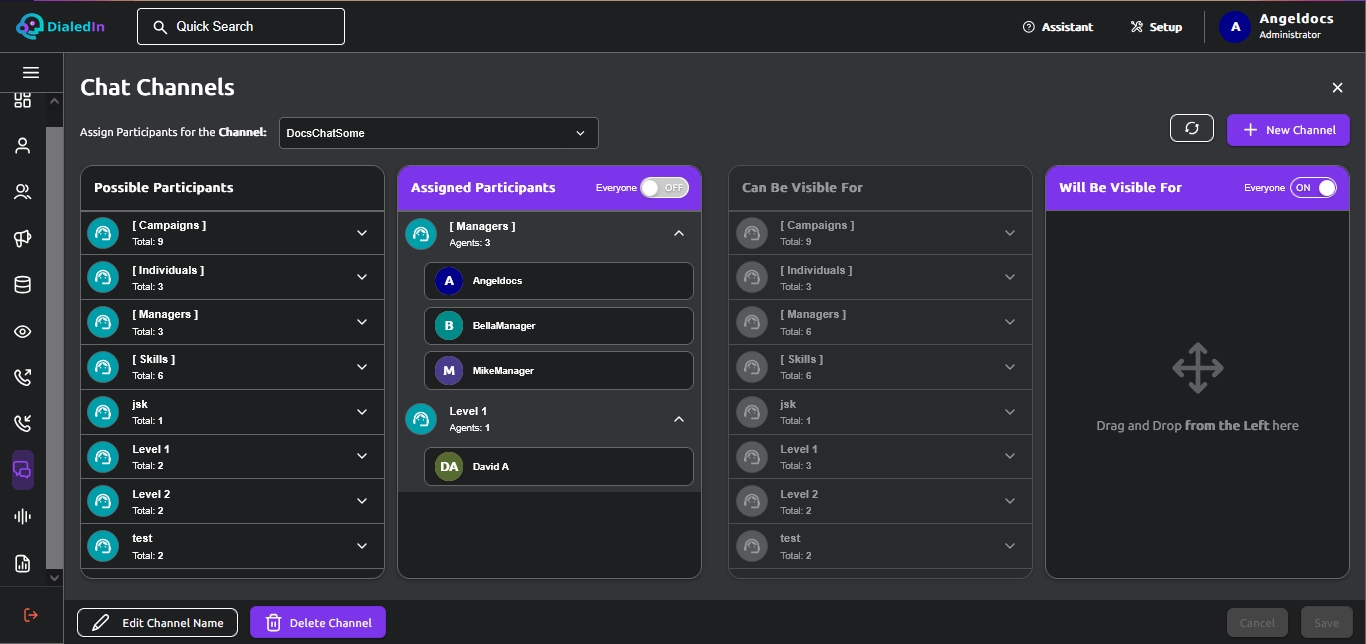Click the logout icon in sidebar
1366x644 pixels.
click(x=30, y=615)
